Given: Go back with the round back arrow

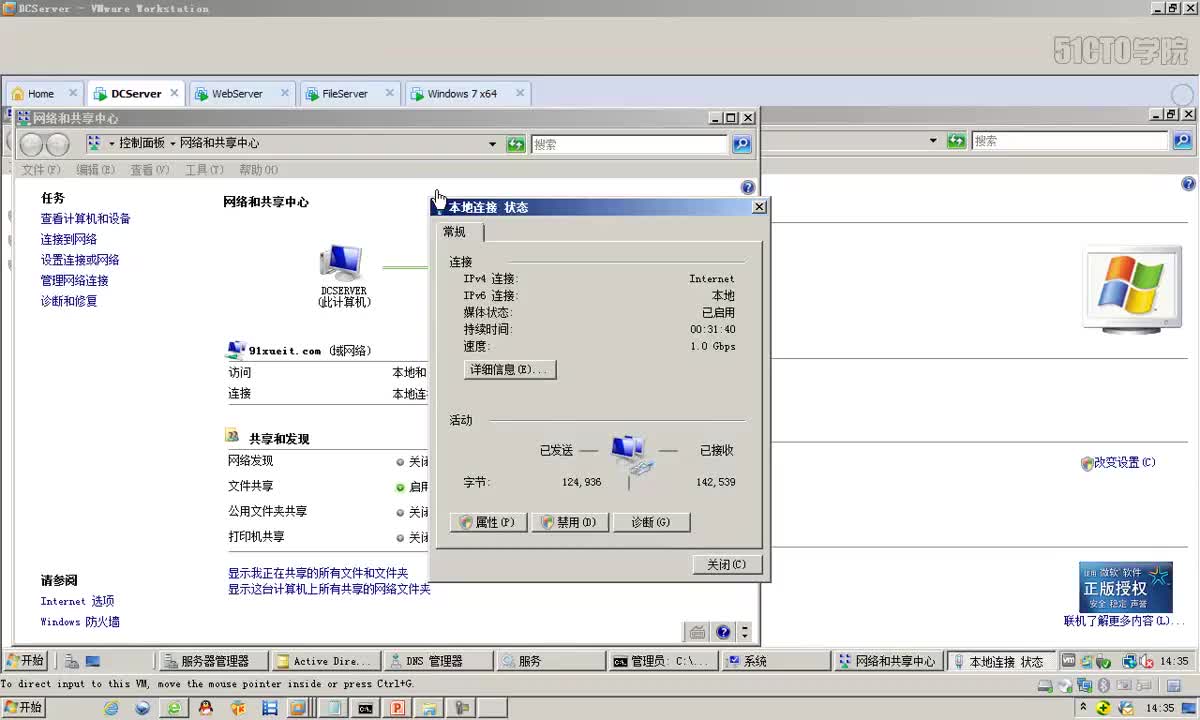Looking at the screenshot, I should [32, 144].
